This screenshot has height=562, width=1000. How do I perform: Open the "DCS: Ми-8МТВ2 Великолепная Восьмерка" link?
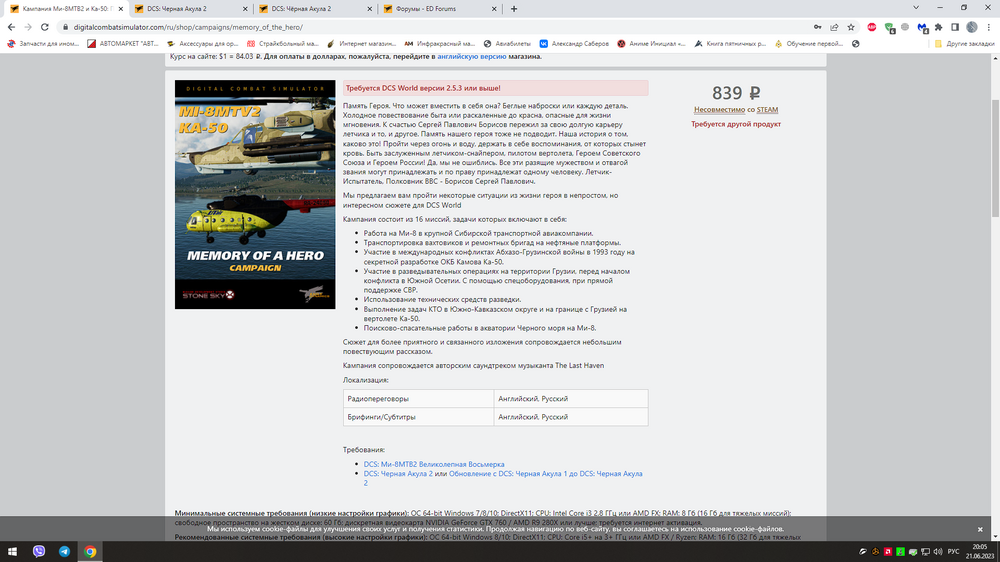(x=434, y=464)
